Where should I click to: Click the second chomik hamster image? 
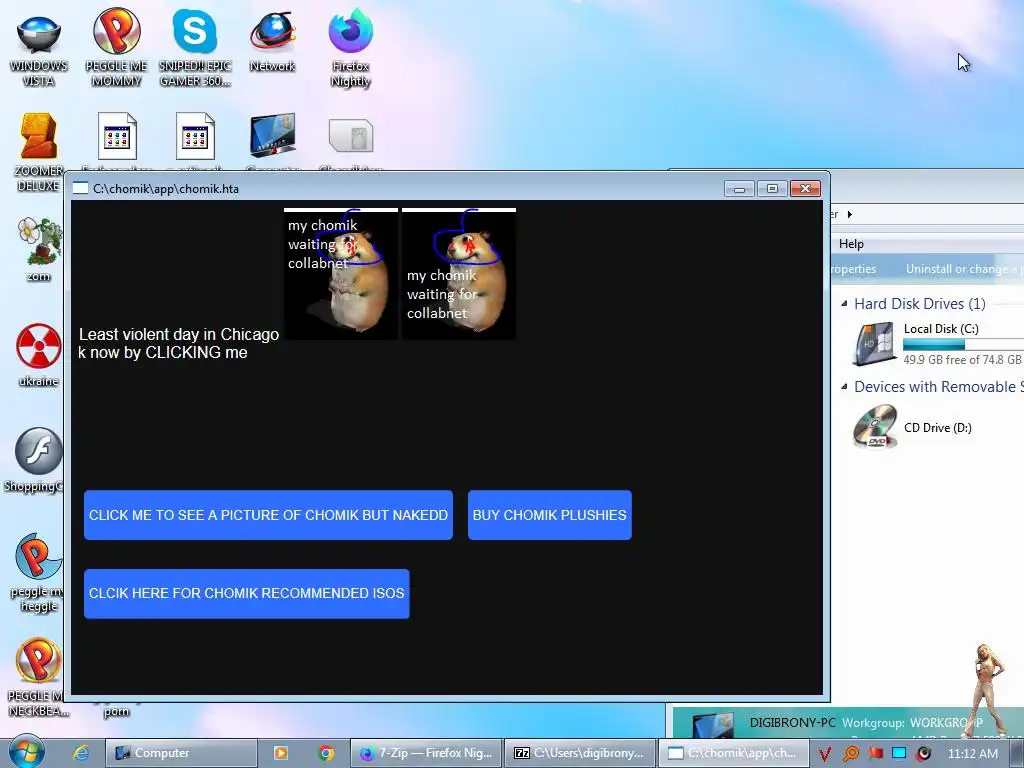tap(458, 274)
